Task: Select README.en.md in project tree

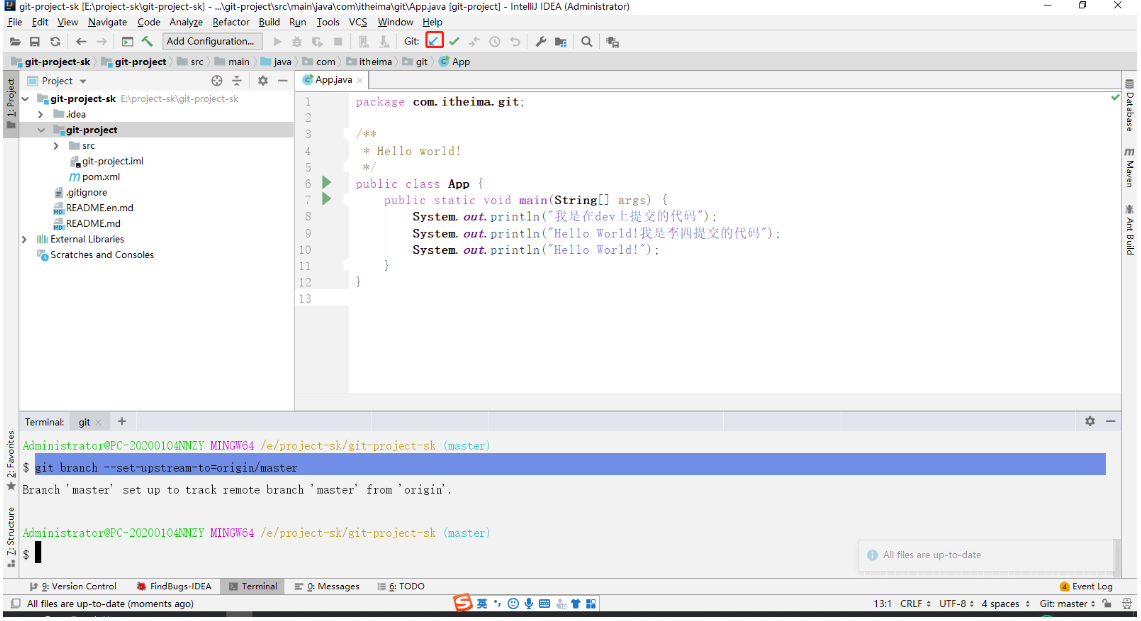Action: [x=93, y=208]
